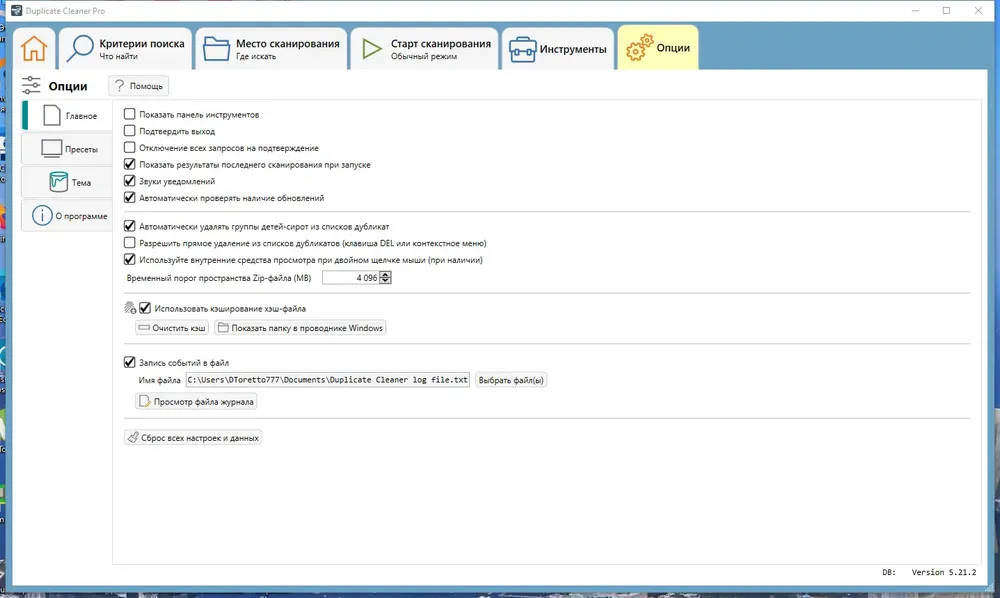Uncheck Запись событий в файл

tap(129, 362)
